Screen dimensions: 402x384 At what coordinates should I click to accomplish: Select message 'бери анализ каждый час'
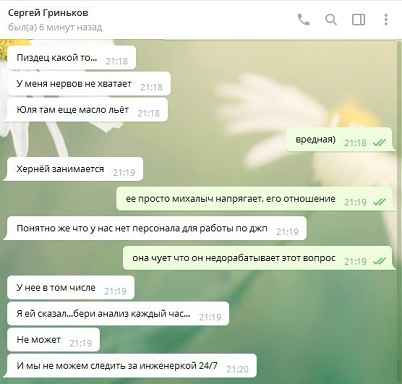[x=118, y=313]
